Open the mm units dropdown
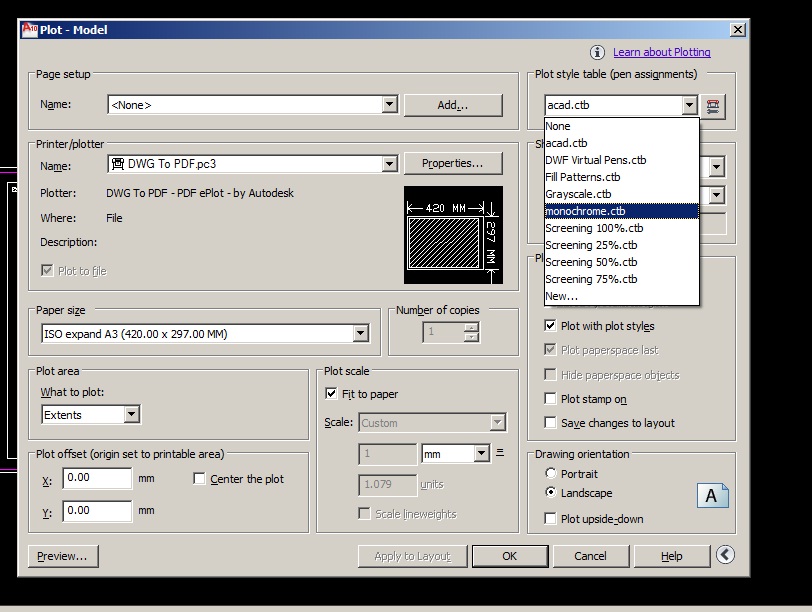 [481, 454]
